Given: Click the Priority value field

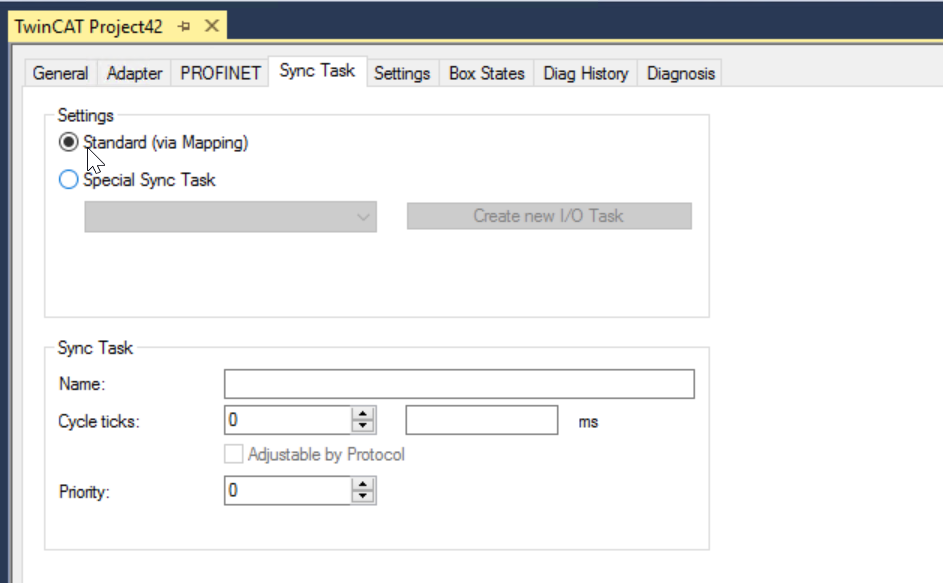Looking at the screenshot, I should pos(287,490).
